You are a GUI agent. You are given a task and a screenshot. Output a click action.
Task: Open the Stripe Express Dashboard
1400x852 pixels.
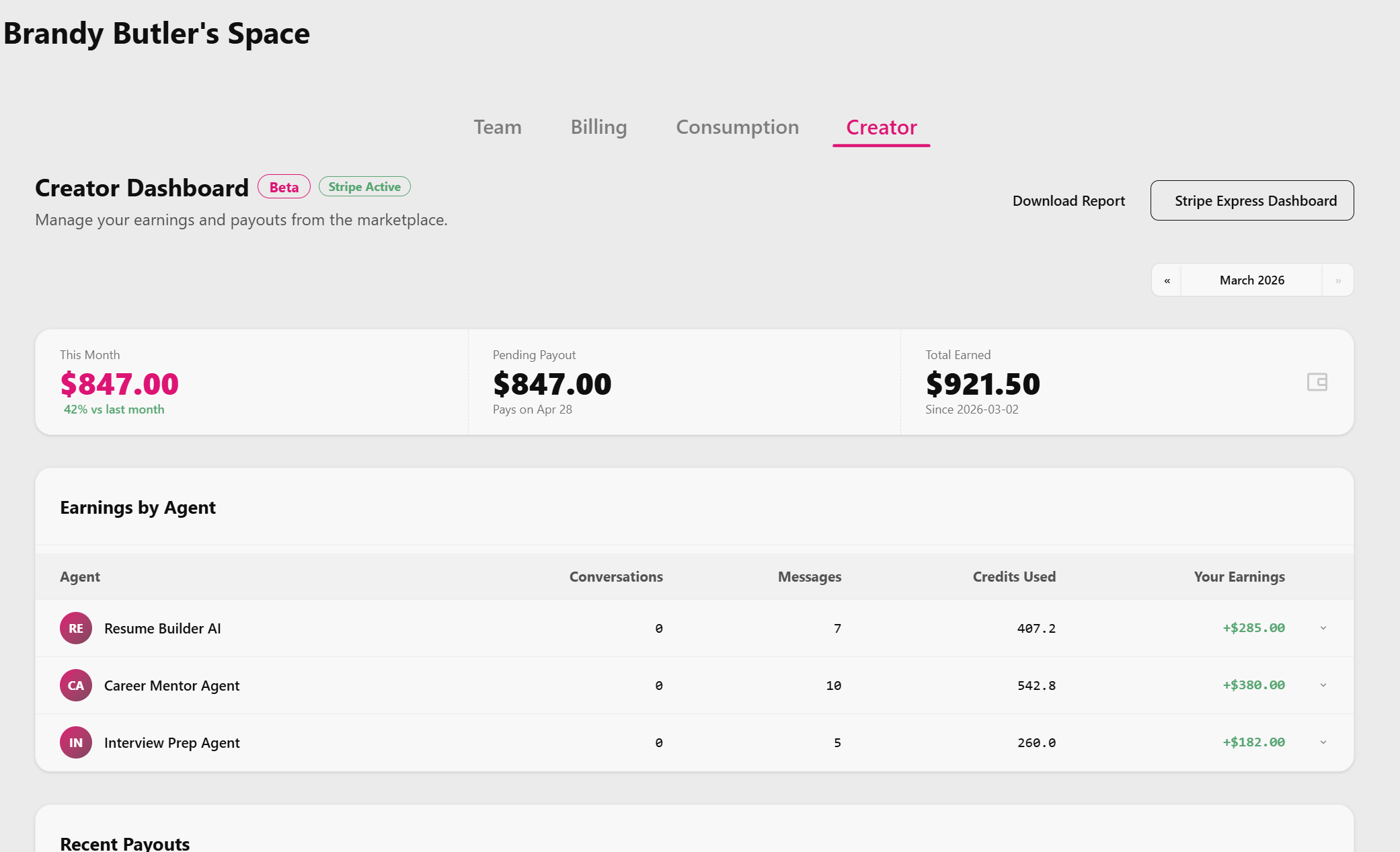(1252, 200)
